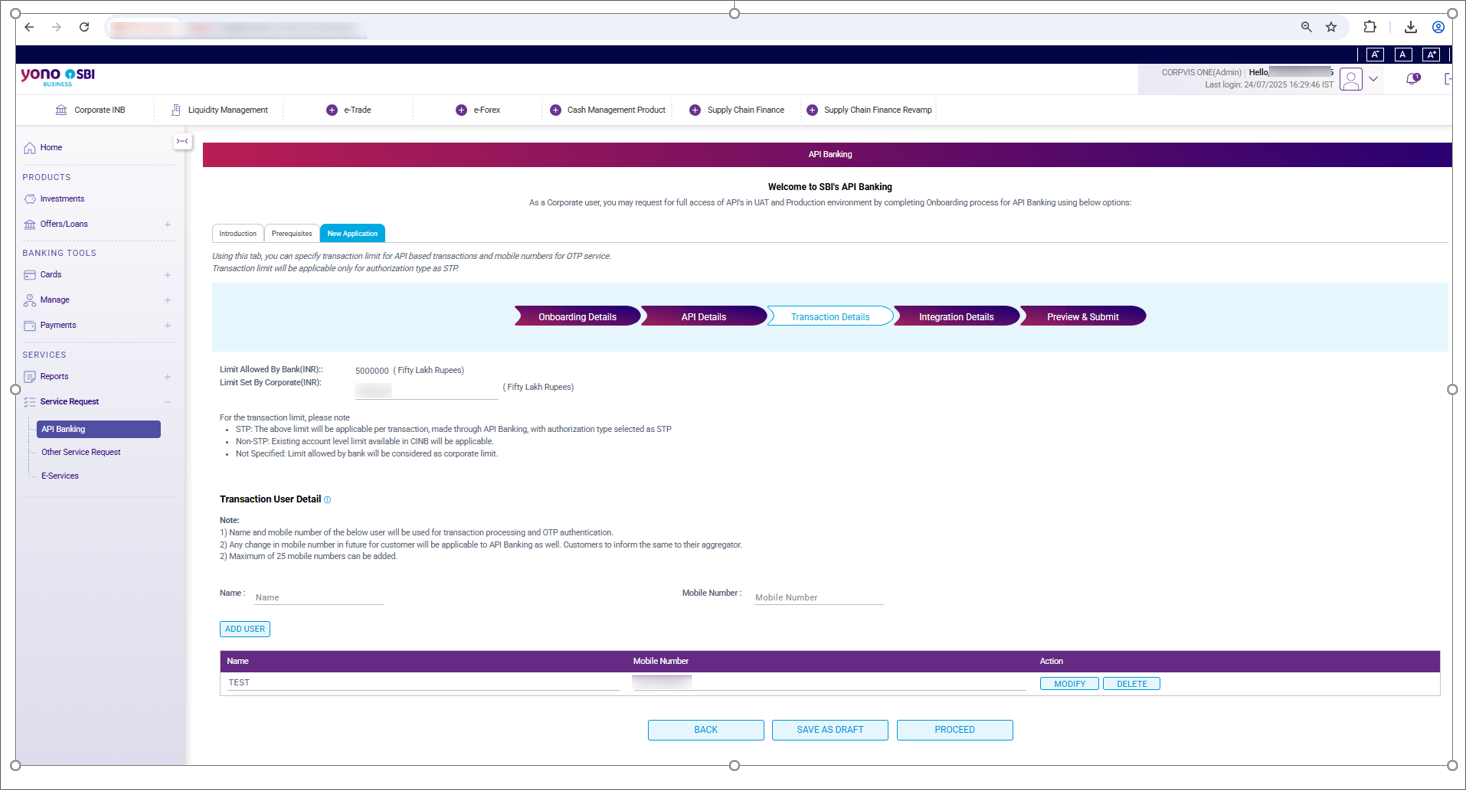Expand the e-Trade menu plus icon
1466x790 pixels.
pyautogui.click(x=332, y=110)
